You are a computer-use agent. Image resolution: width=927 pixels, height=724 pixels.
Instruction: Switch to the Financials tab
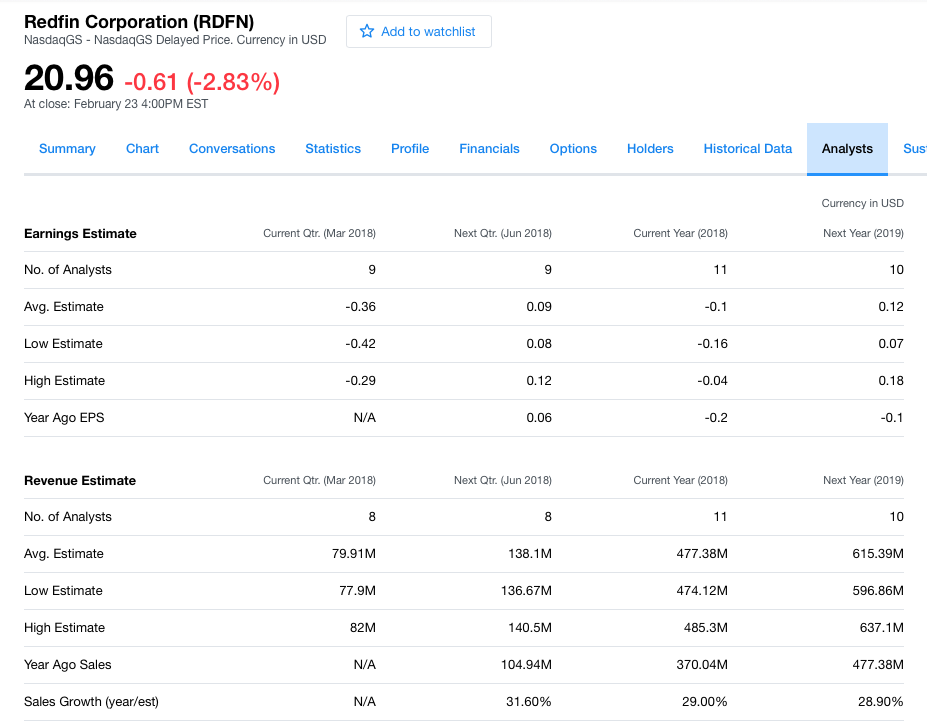(x=490, y=148)
